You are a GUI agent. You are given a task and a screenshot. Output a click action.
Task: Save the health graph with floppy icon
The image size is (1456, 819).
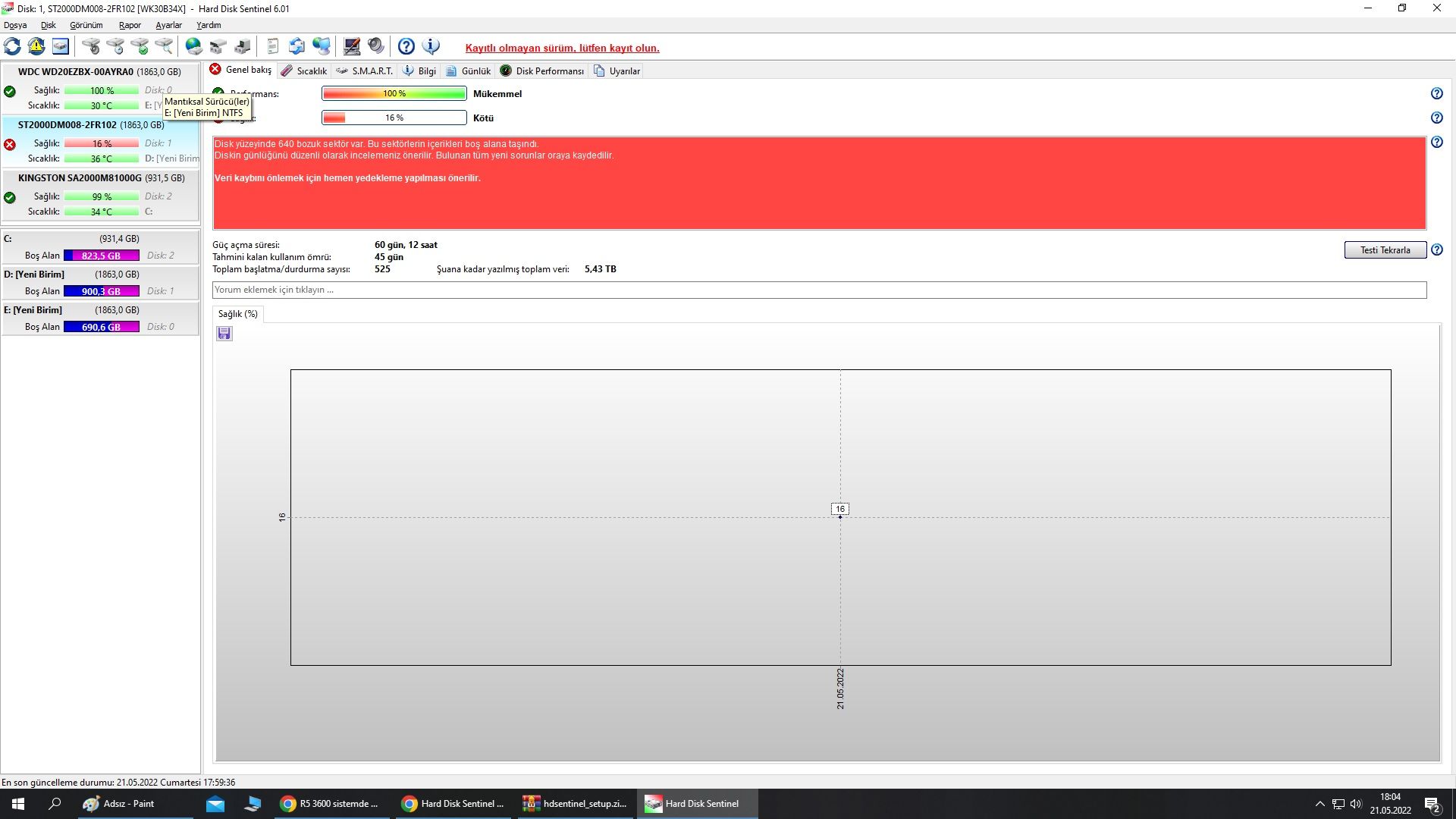click(x=224, y=334)
